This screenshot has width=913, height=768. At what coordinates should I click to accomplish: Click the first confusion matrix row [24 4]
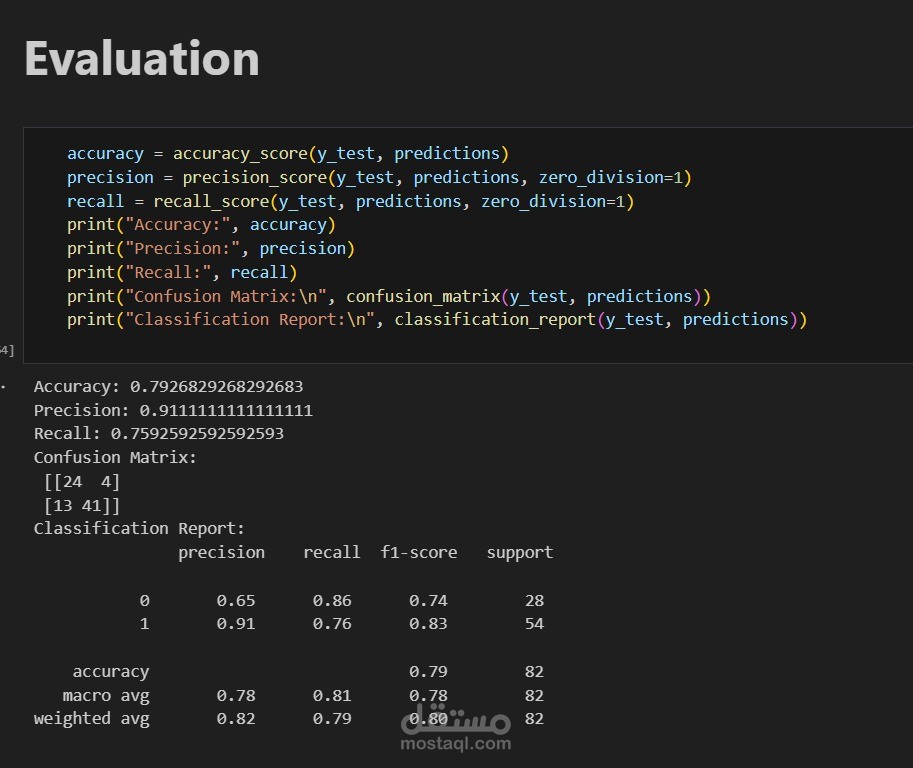tap(82, 481)
